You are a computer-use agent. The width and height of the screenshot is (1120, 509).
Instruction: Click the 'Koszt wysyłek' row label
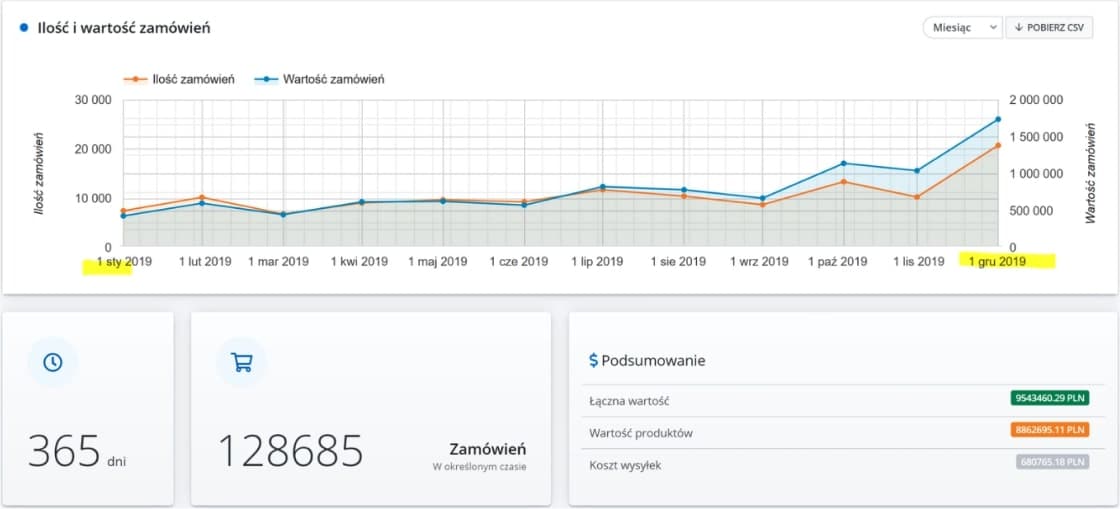coord(625,466)
